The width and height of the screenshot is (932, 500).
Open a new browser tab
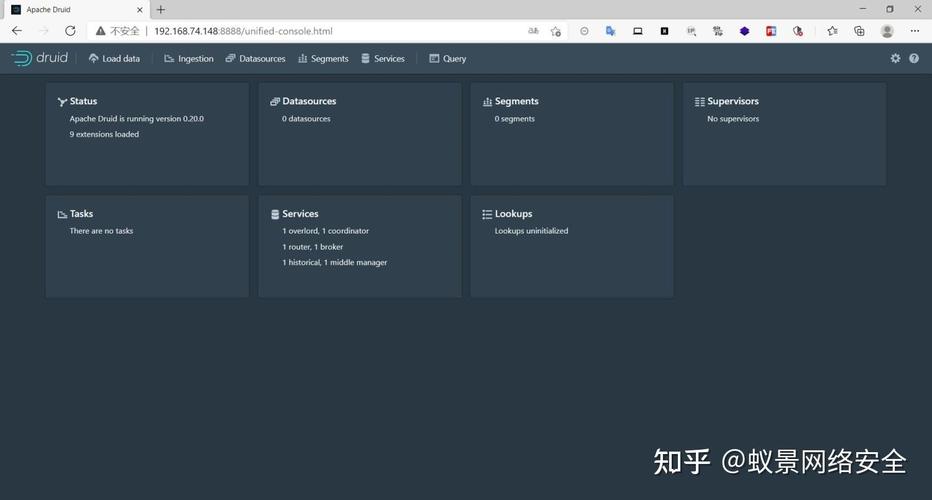click(x=160, y=10)
